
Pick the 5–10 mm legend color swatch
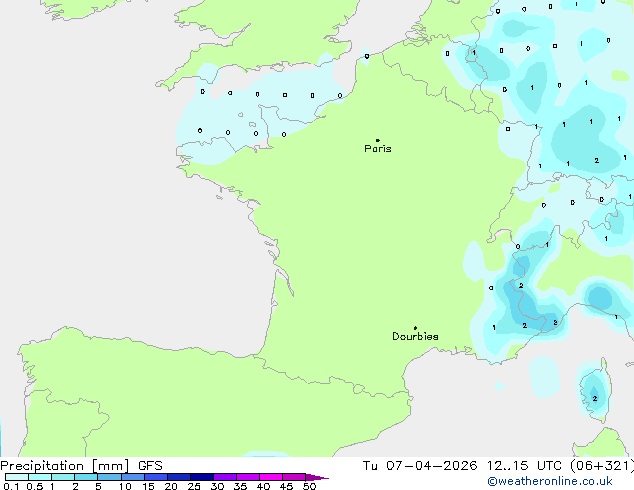coord(109,477)
